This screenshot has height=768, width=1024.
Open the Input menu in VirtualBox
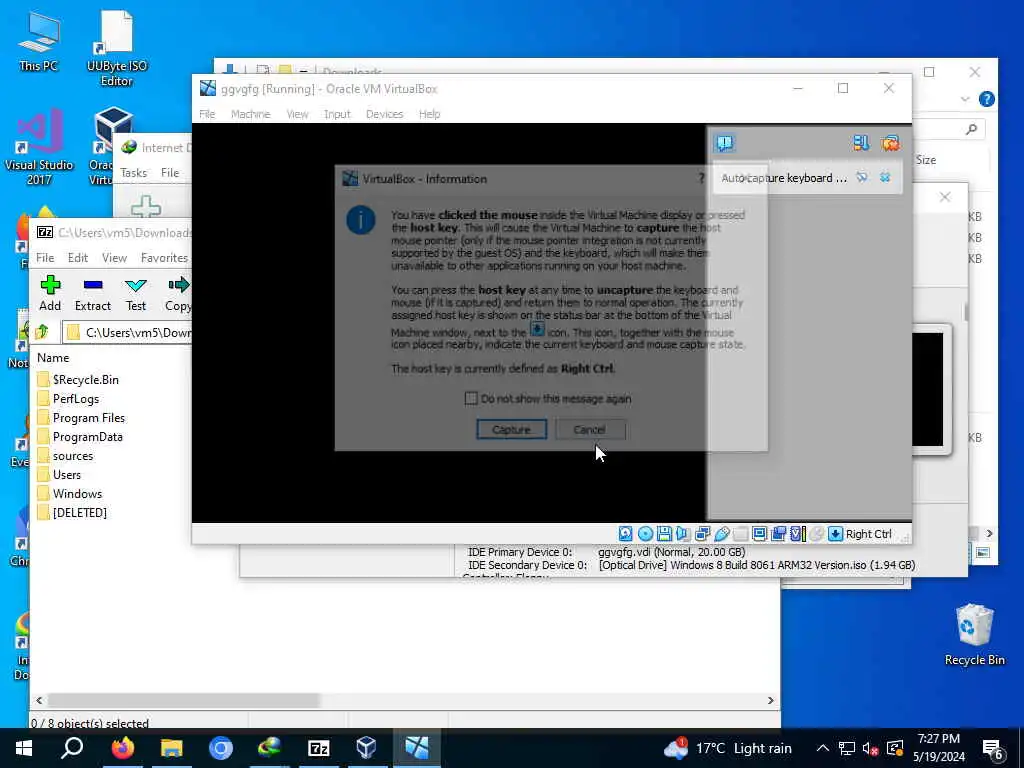point(337,114)
